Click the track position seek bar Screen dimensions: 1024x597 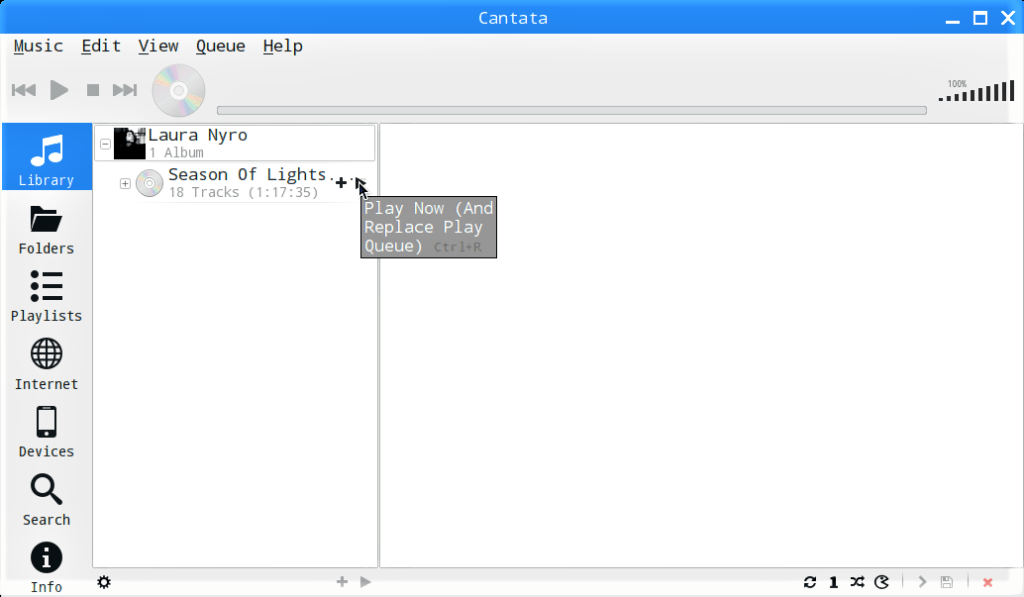571,110
